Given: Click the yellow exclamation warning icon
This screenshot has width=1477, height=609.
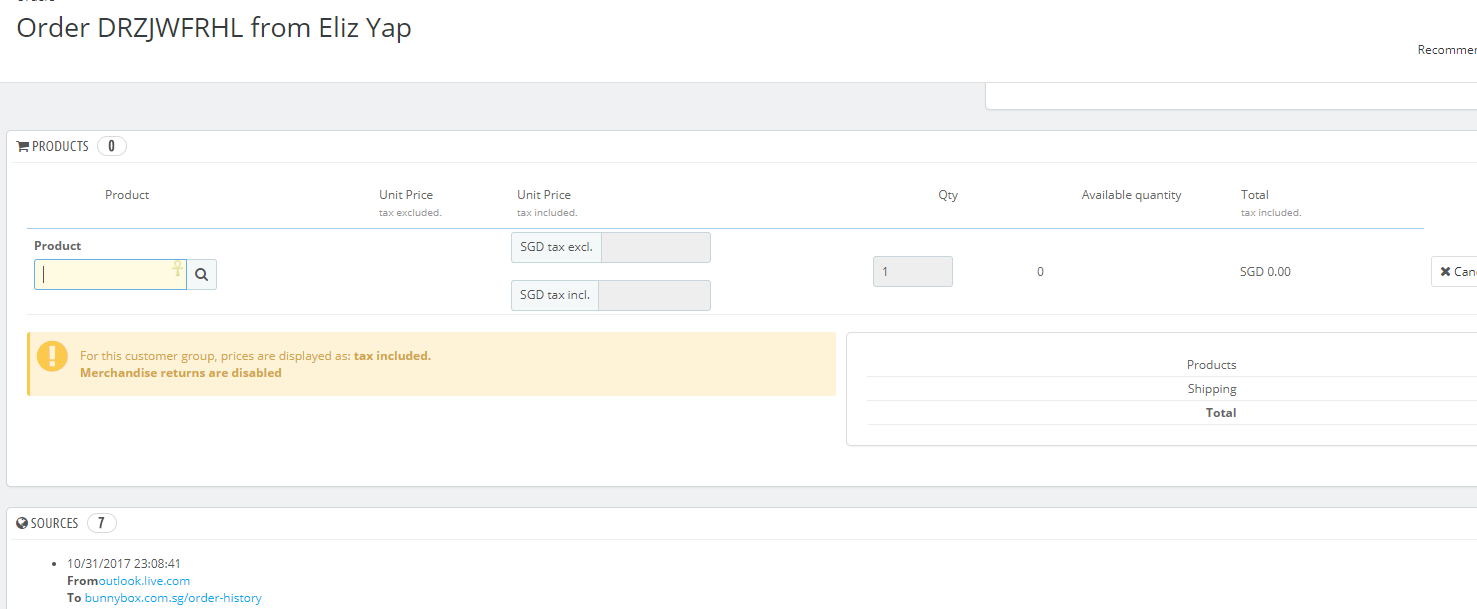Looking at the screenshot, I should point(52,357).
